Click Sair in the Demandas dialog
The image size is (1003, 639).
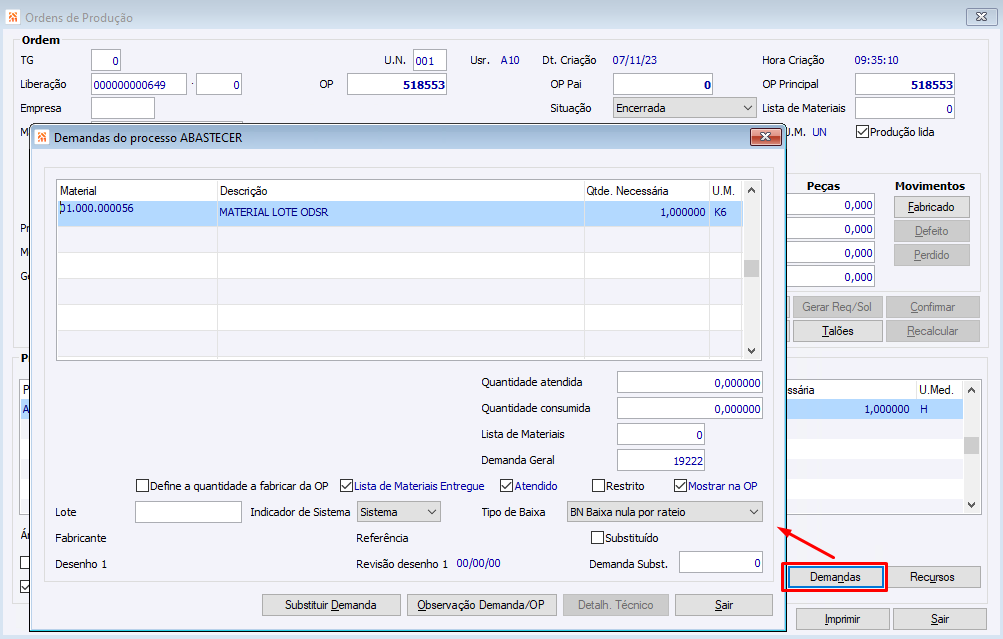[723, 604]
